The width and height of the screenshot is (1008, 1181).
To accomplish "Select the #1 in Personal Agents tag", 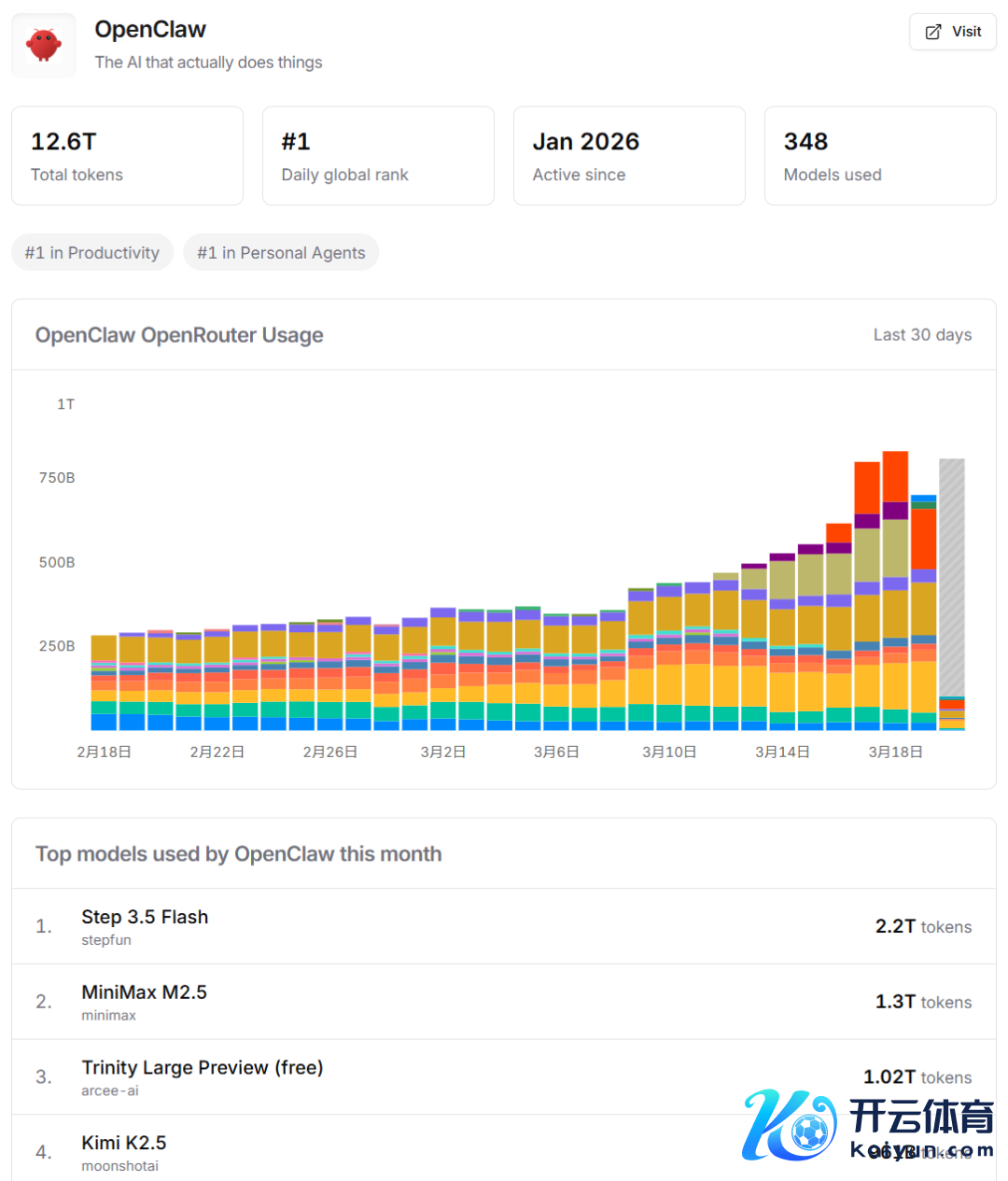I will 281,252.
